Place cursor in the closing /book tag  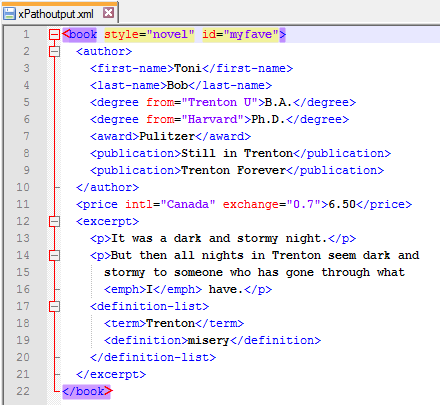click(87, 391)
